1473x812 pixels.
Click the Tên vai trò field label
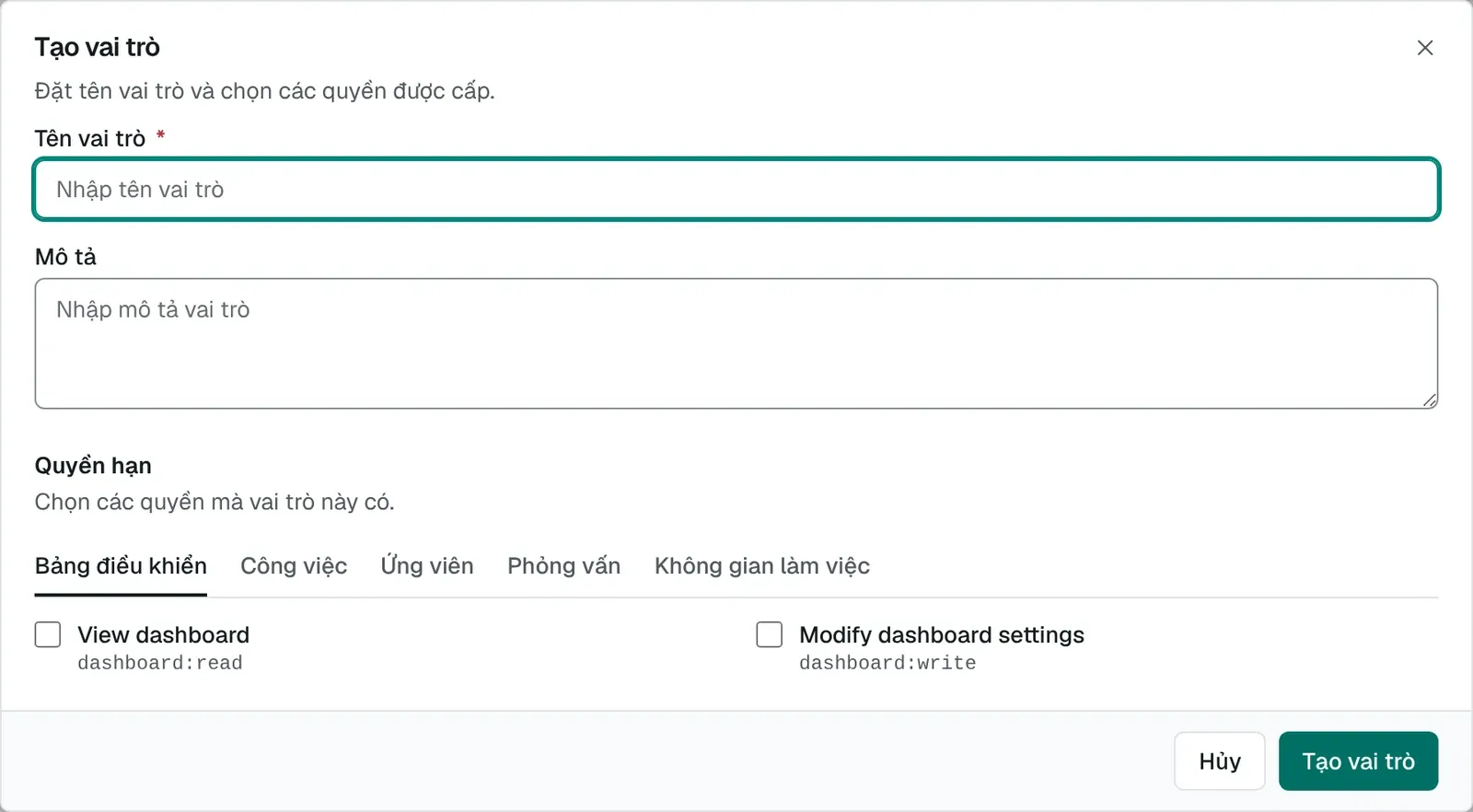(x=90, y=139)
